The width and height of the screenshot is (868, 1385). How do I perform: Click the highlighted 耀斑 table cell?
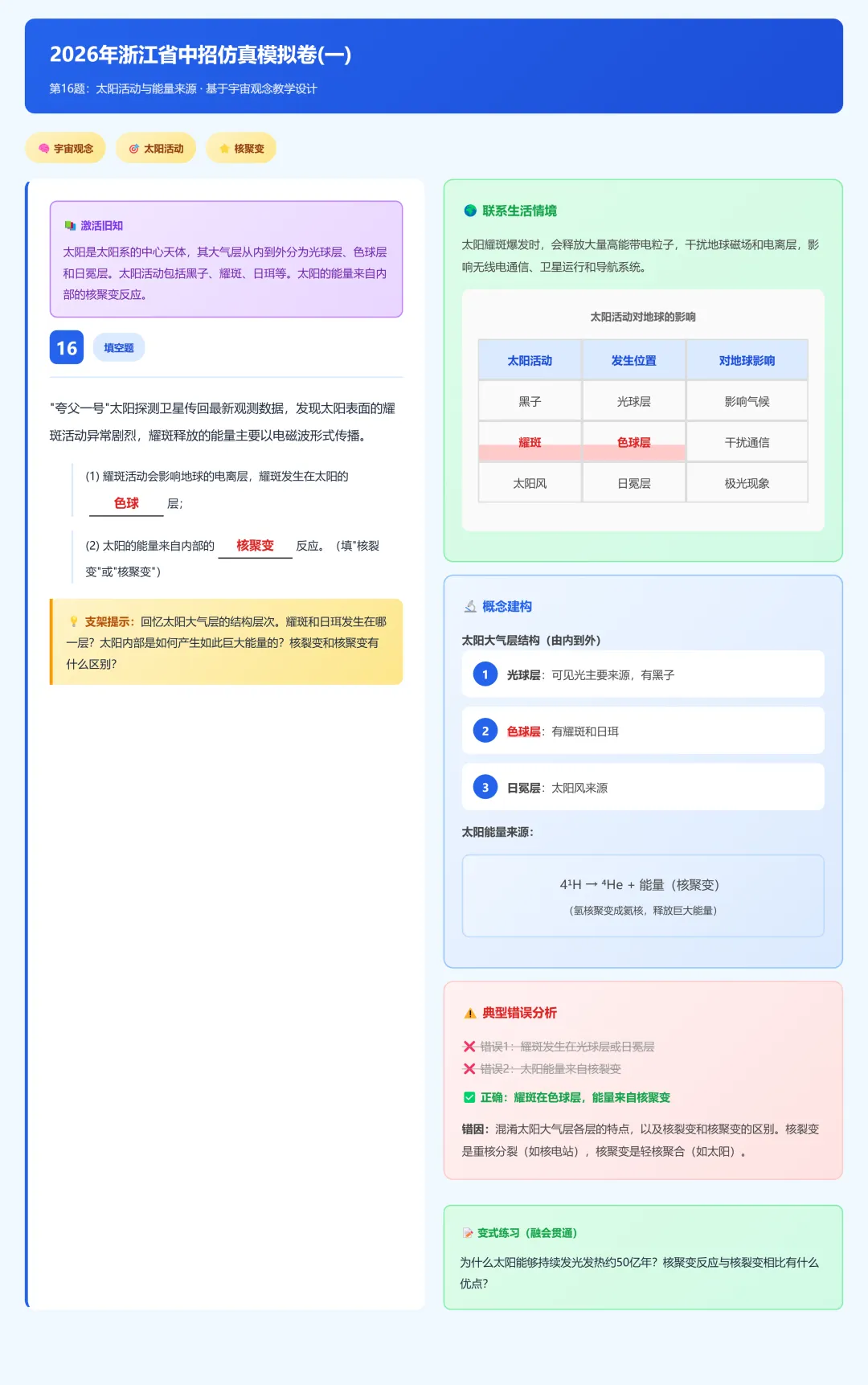[x=530, y=442]
